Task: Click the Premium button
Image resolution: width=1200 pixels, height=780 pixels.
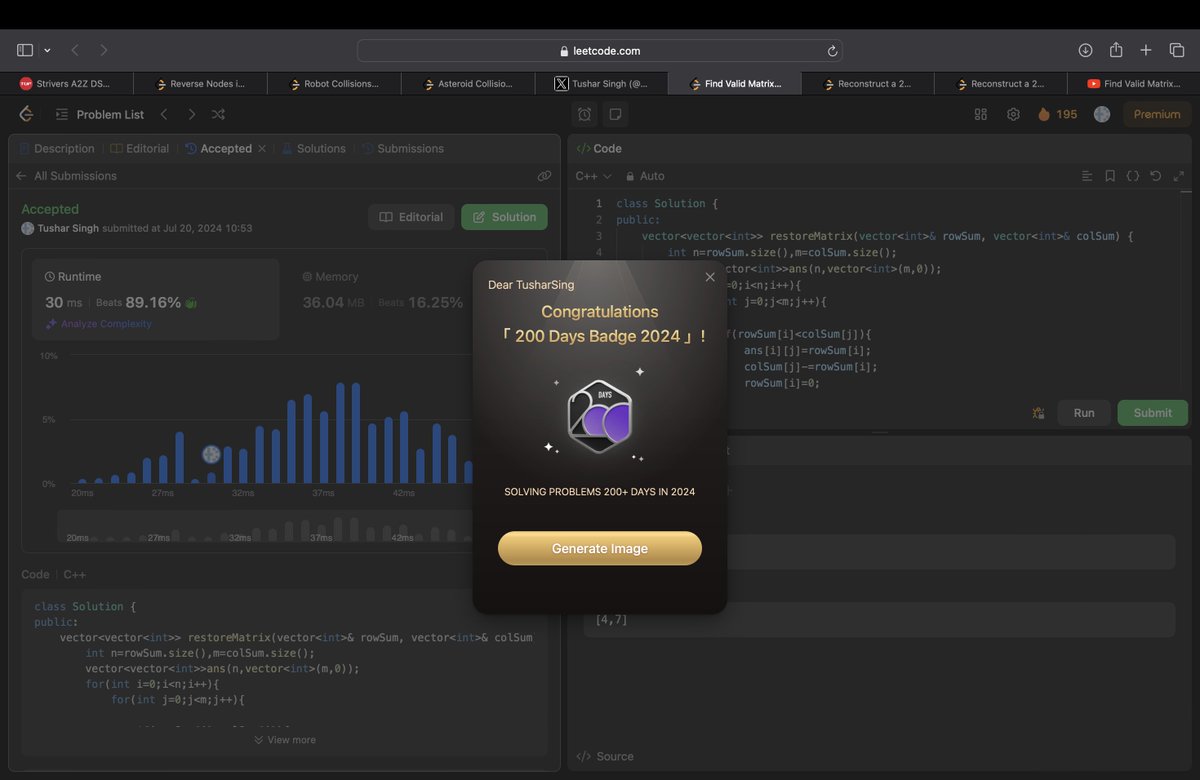Action: pos(1157,114)
